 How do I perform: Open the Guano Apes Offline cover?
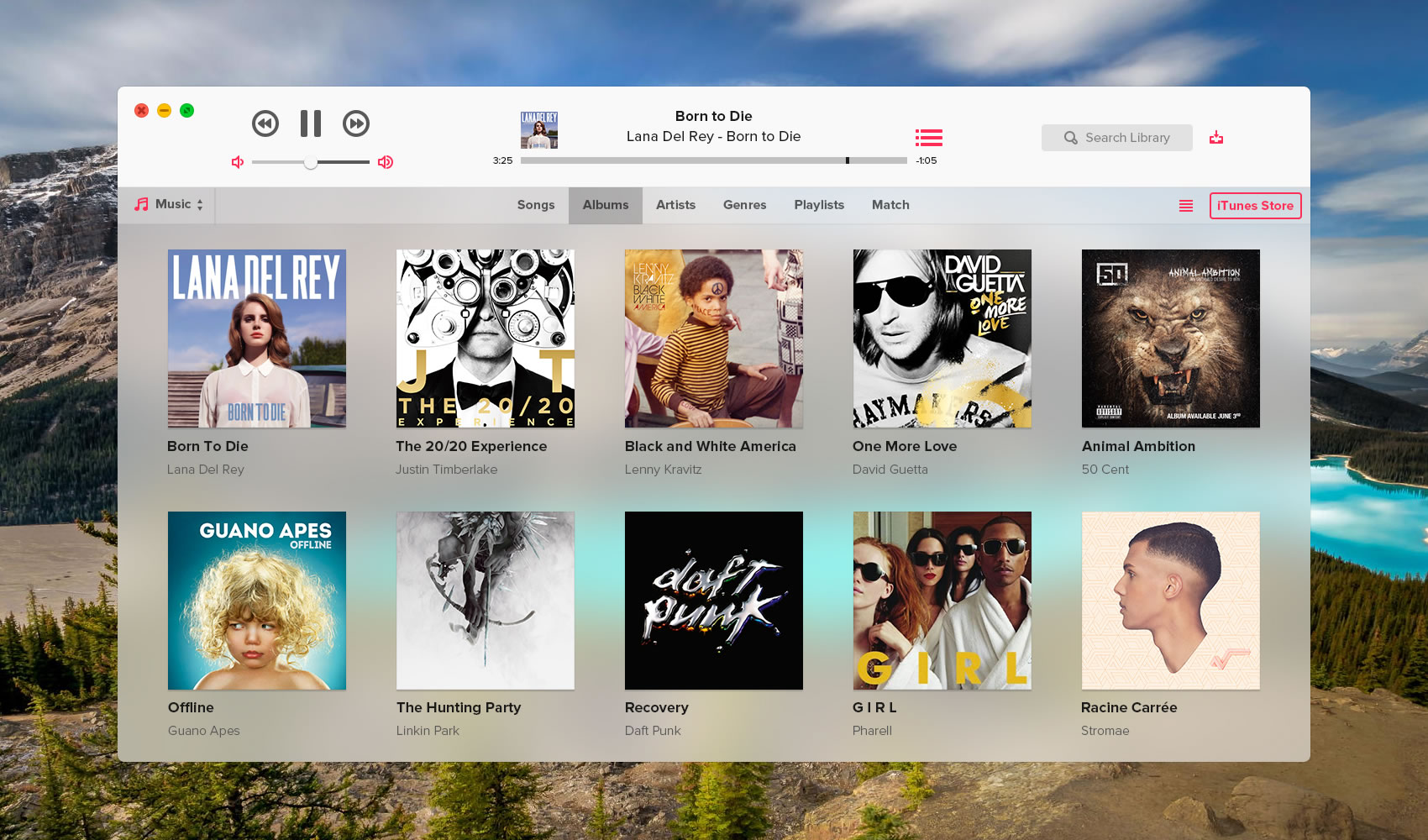coord(257,601)
